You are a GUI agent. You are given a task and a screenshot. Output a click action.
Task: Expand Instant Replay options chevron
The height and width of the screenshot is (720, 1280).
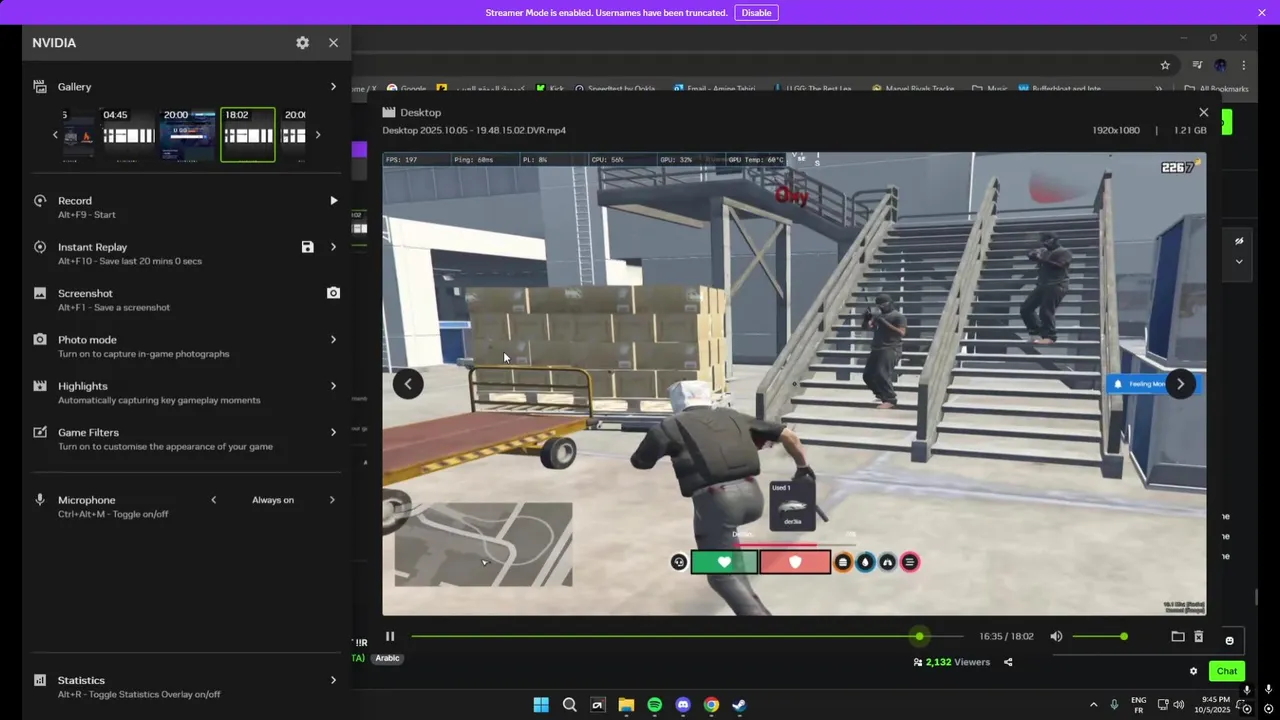tap(333, 247)
